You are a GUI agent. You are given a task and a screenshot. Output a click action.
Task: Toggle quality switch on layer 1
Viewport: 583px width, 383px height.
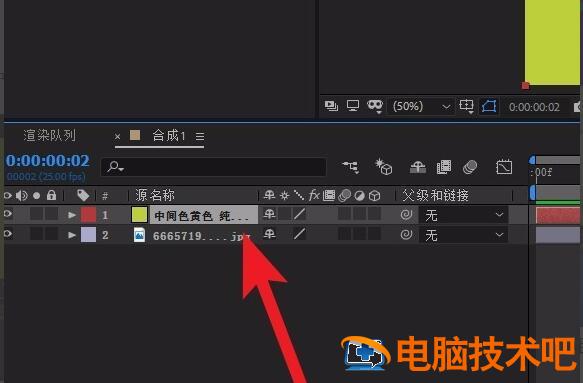(299, 214)
